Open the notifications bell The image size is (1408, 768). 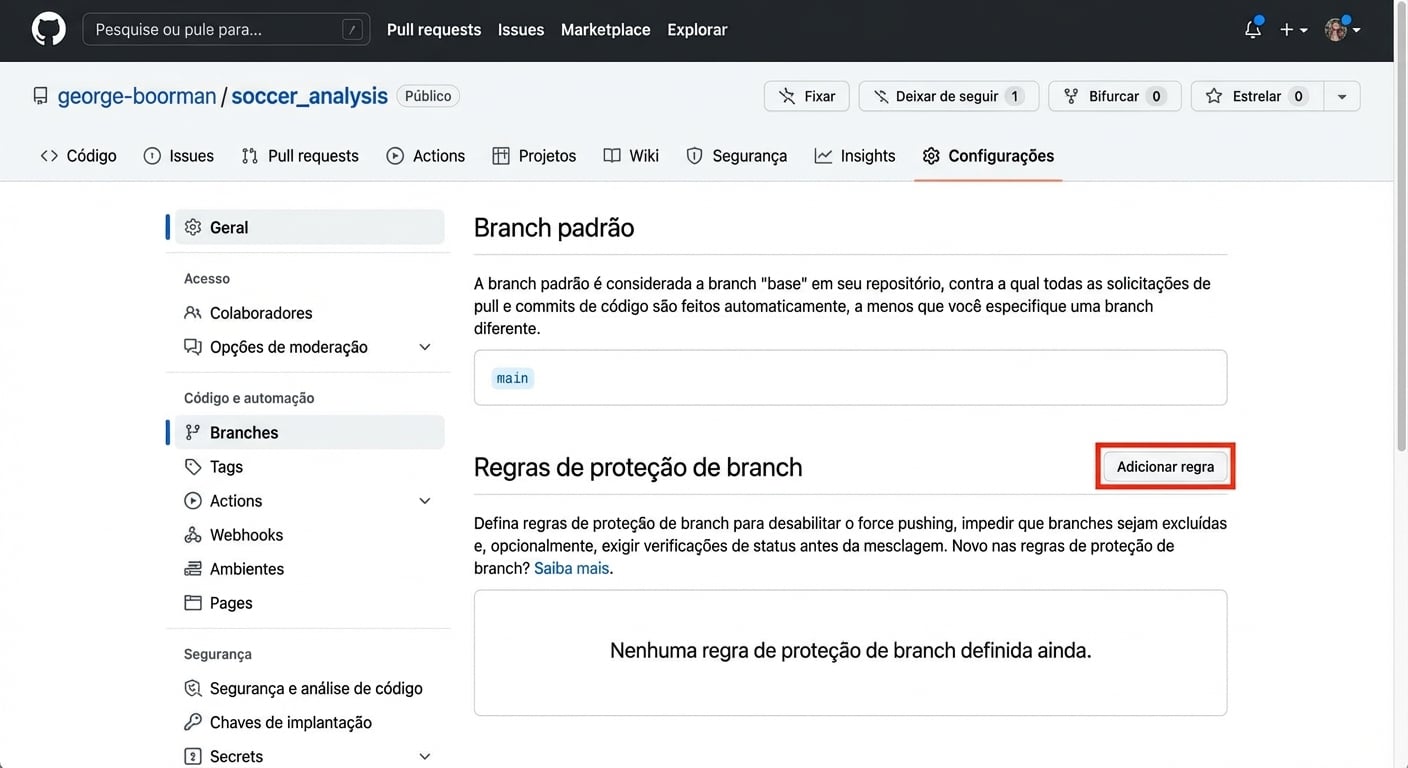pyautogui.click(x=1252, y=29)
